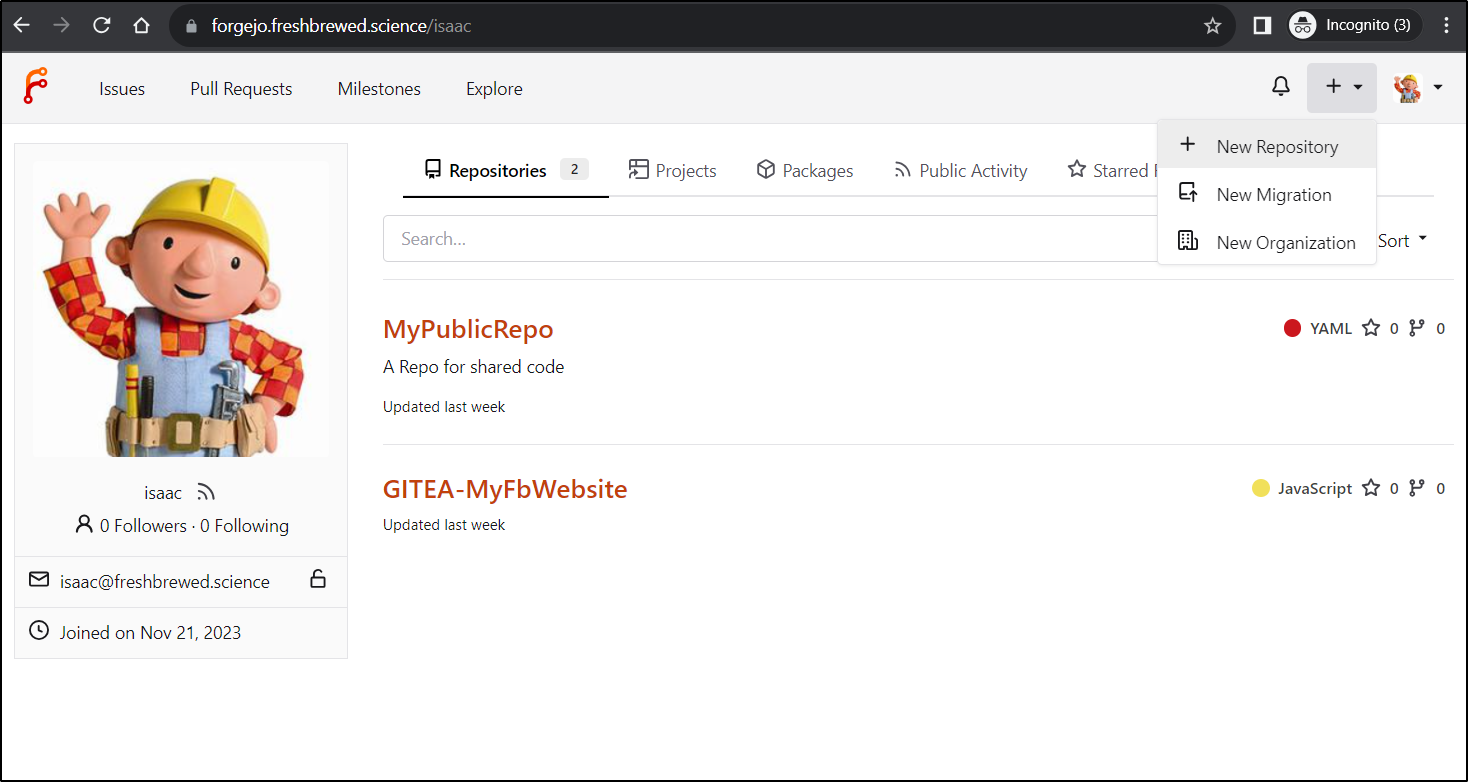Bookmark the page with the star icon
Screen dimensions: 1468x782
click(1213, 26)
